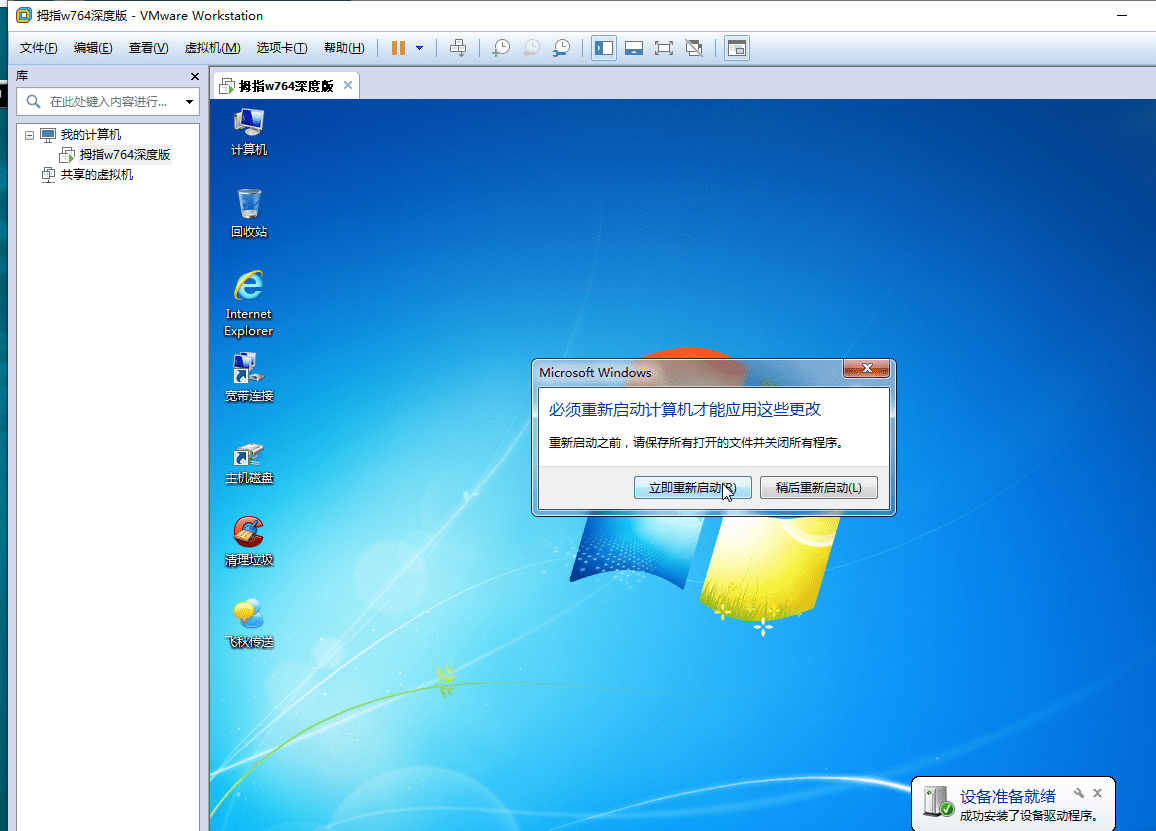Image resolution: width=1156 pixels, height=831 pixels.
Task: Open the snapshot manager
Action: (x=562, y=48)
